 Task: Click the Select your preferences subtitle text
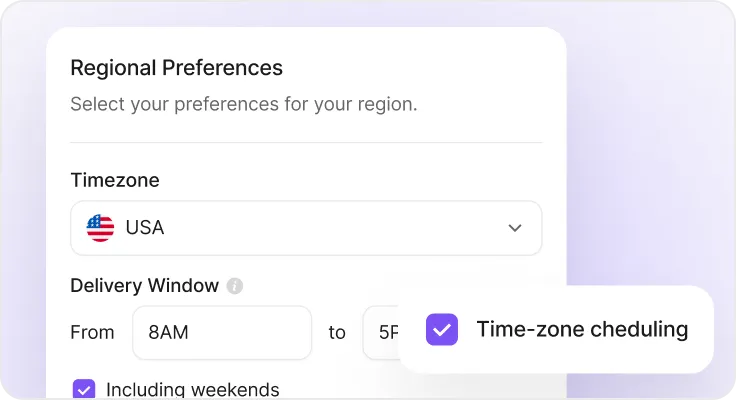244,104
